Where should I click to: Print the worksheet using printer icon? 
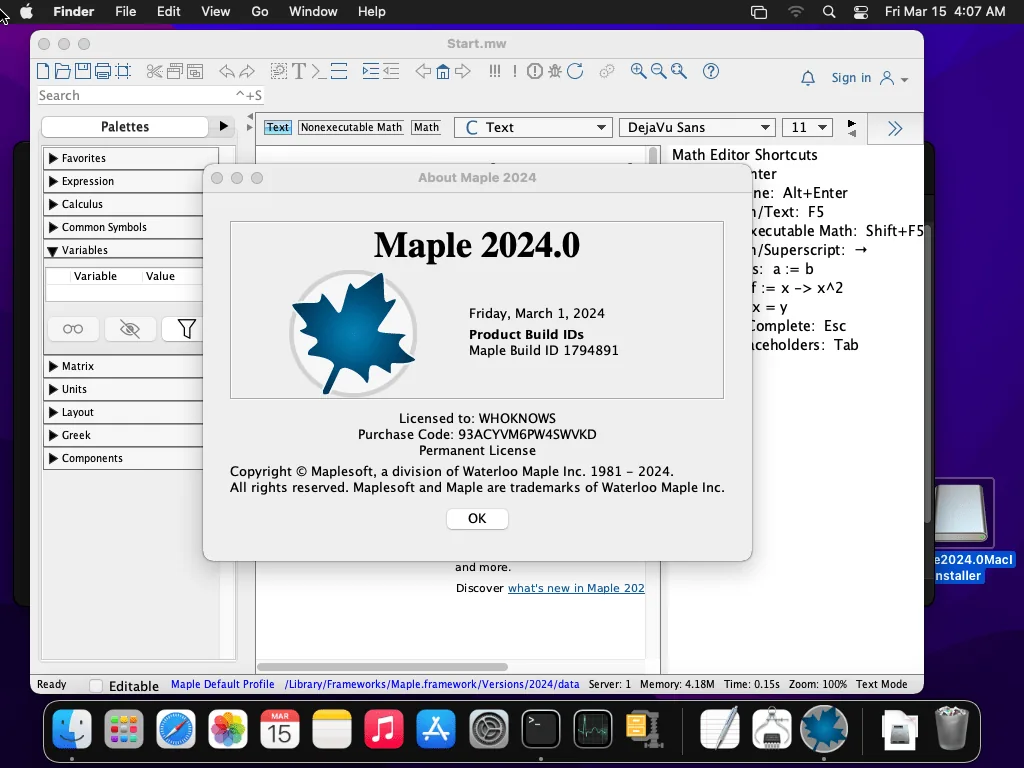point(103,71)
